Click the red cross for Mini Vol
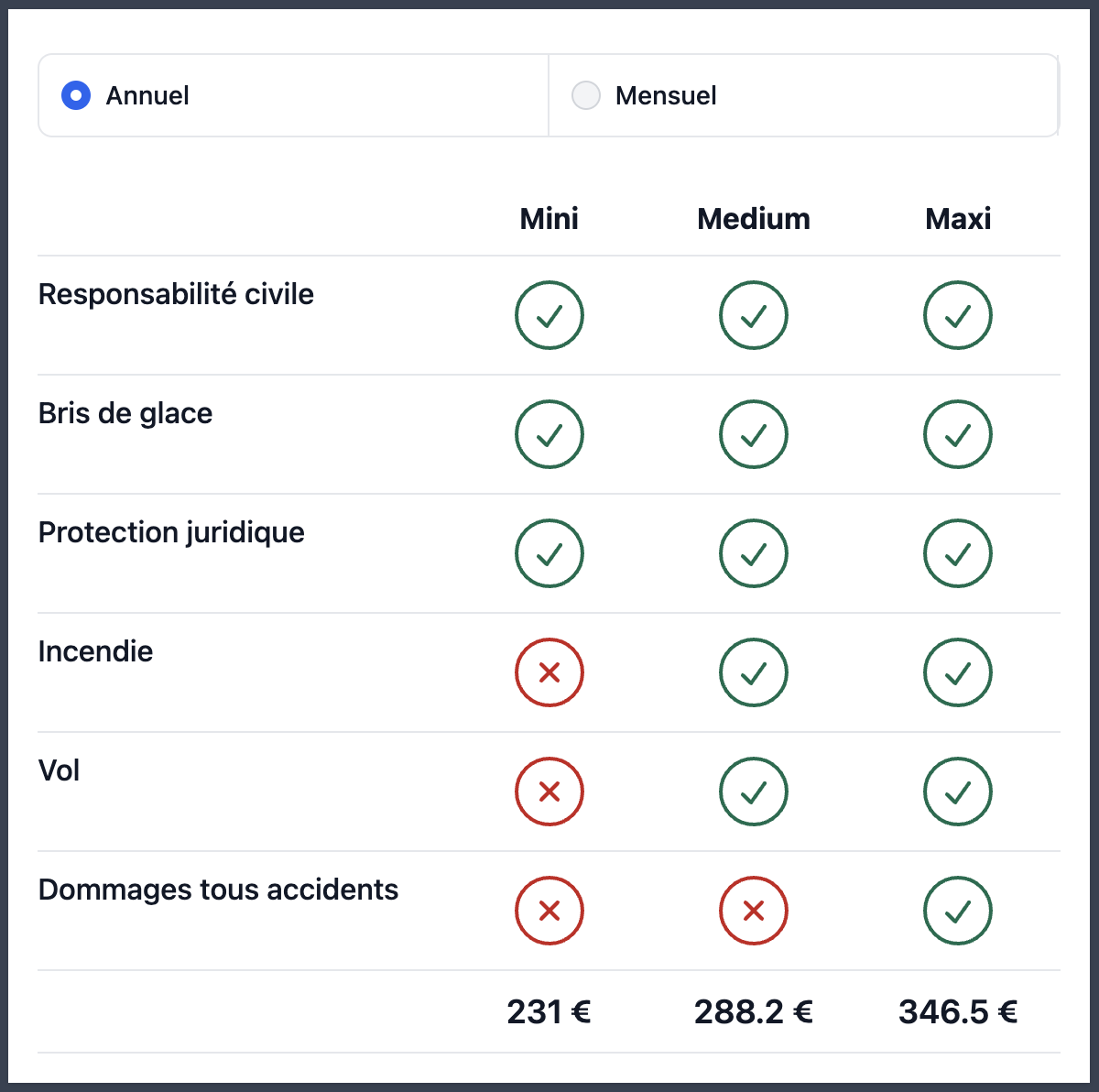This screenshot has width=1099, height=1092. [549, 792]
